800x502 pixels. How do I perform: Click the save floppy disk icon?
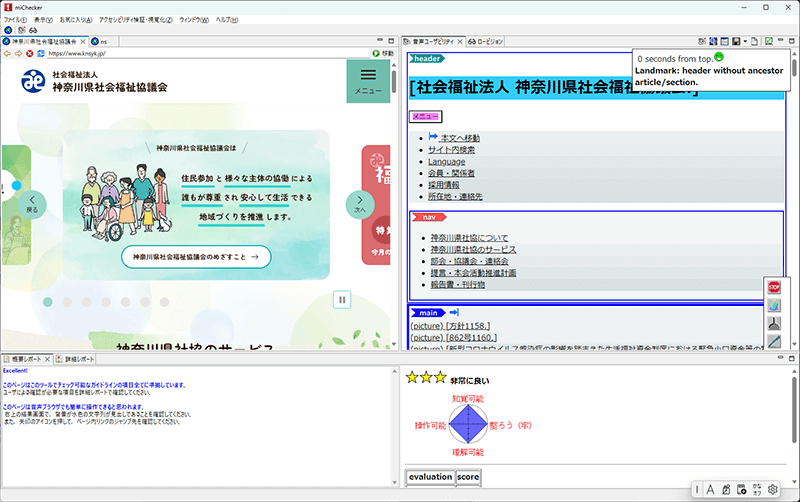click(x=736, y=41)
